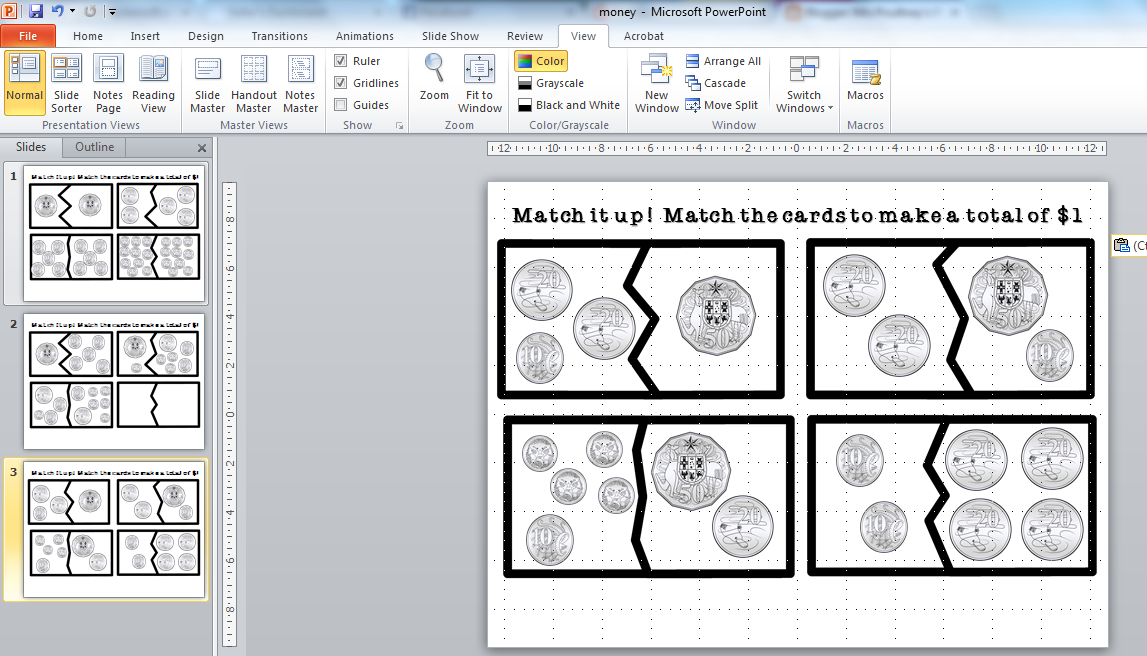The height and width of the screenshot is (656, 1147).
Task: Switch to the Home ribbon tab
Action: 88,36
